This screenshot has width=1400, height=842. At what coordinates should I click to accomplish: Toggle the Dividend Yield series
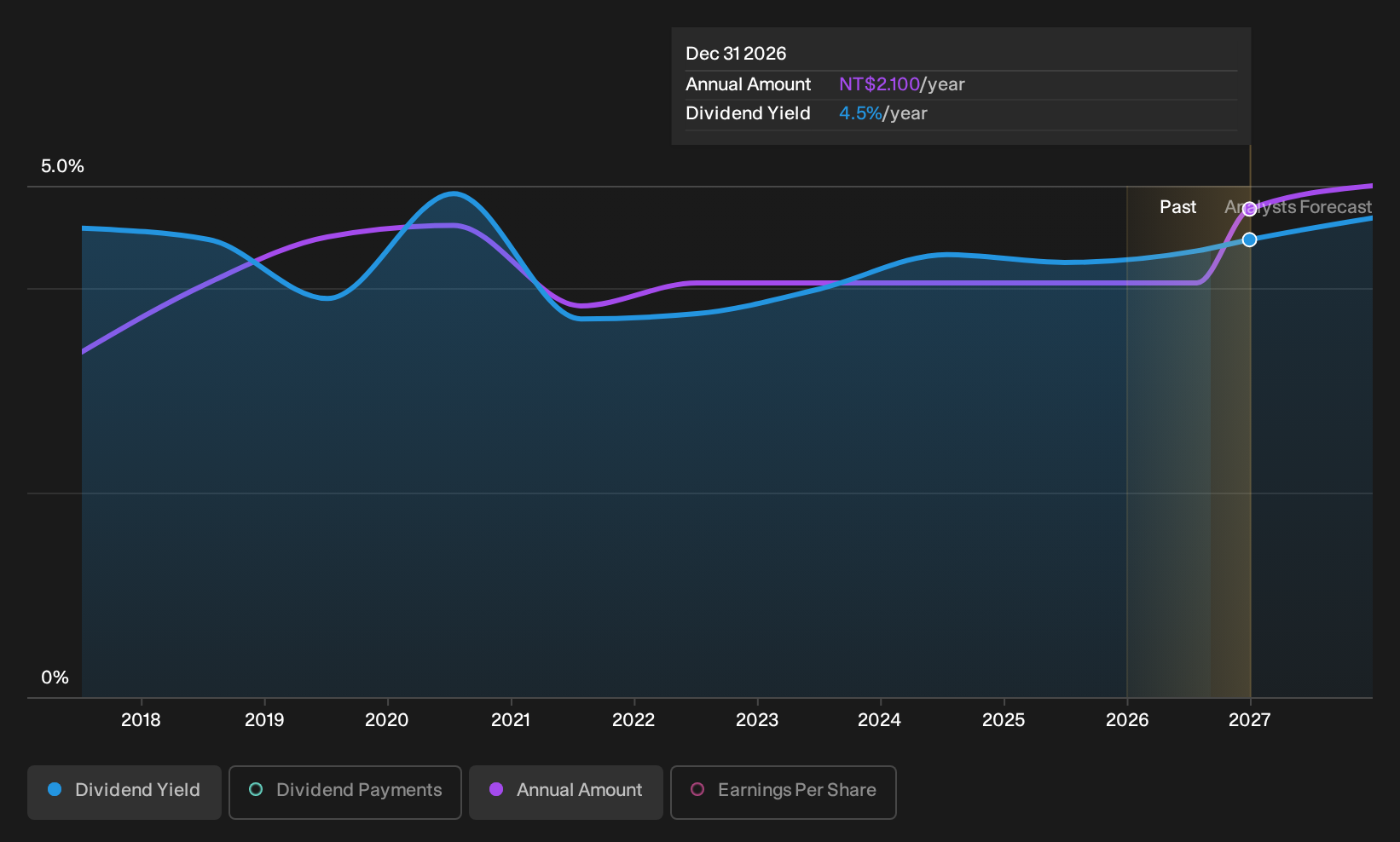coord(124,792)
